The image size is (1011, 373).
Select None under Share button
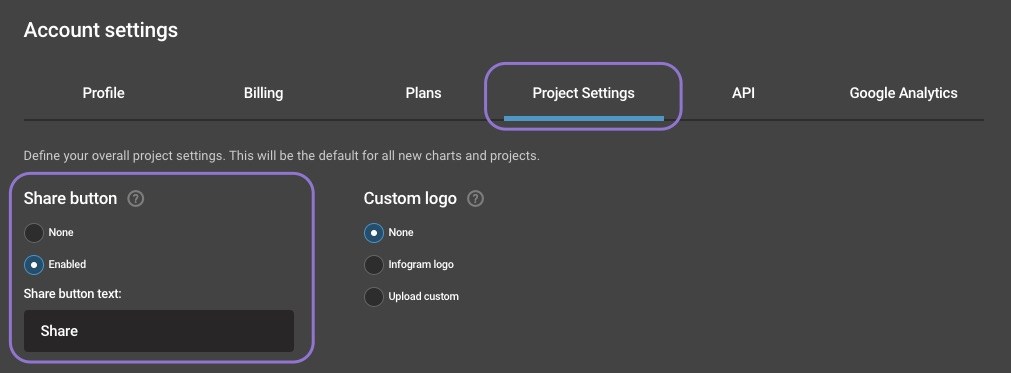34,233
